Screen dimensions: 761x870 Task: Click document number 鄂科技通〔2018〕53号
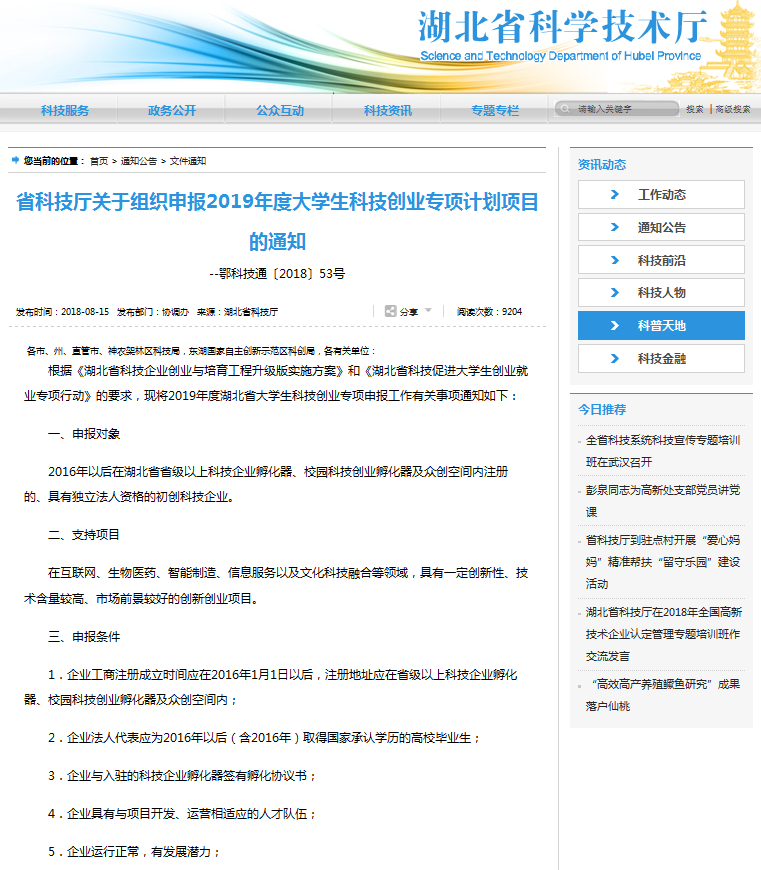click(x=277, y=274)
